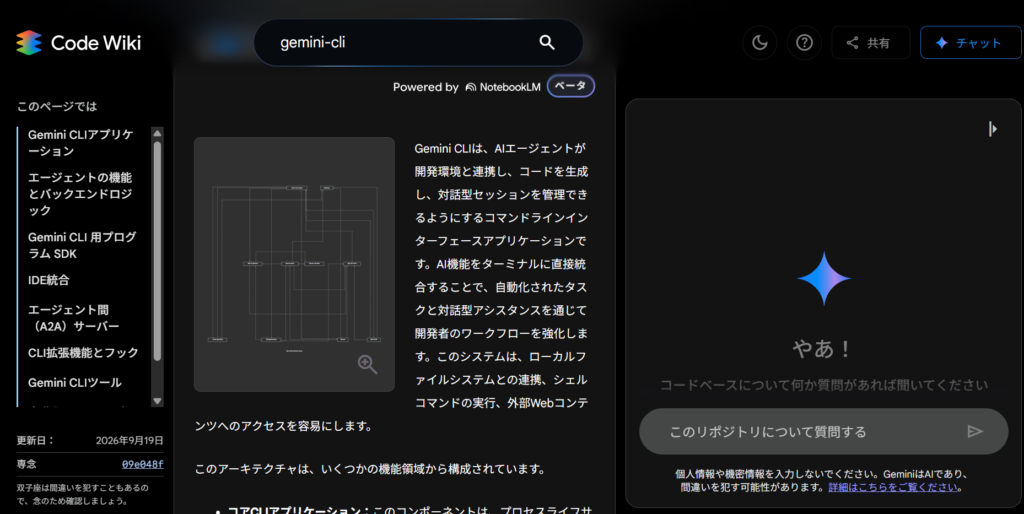This screenshot has width=1024, height=514.
Task: Go to エージェントの機能とバックエンドロジック section
Action: 80,194
